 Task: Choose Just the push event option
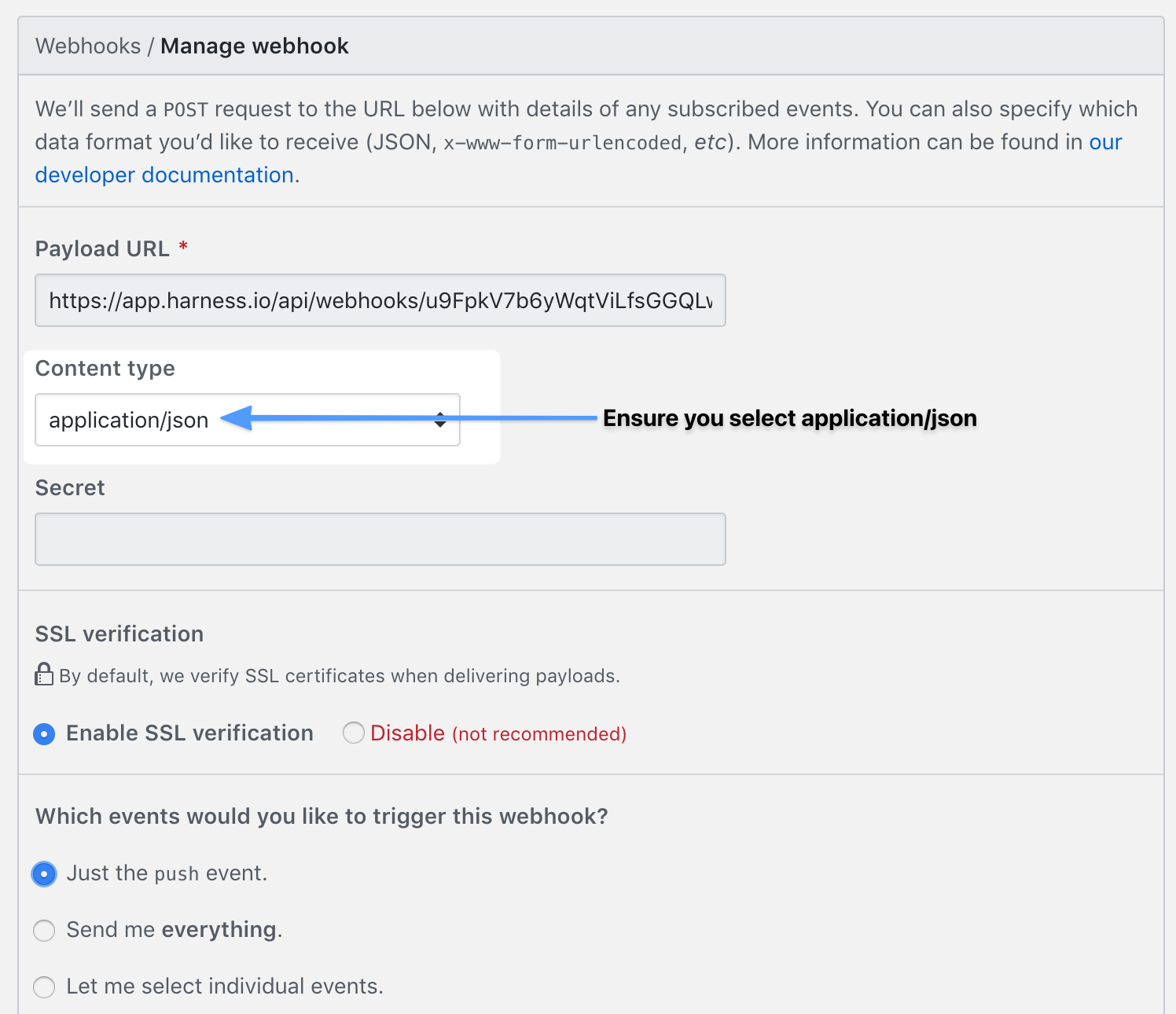[44, 874]
